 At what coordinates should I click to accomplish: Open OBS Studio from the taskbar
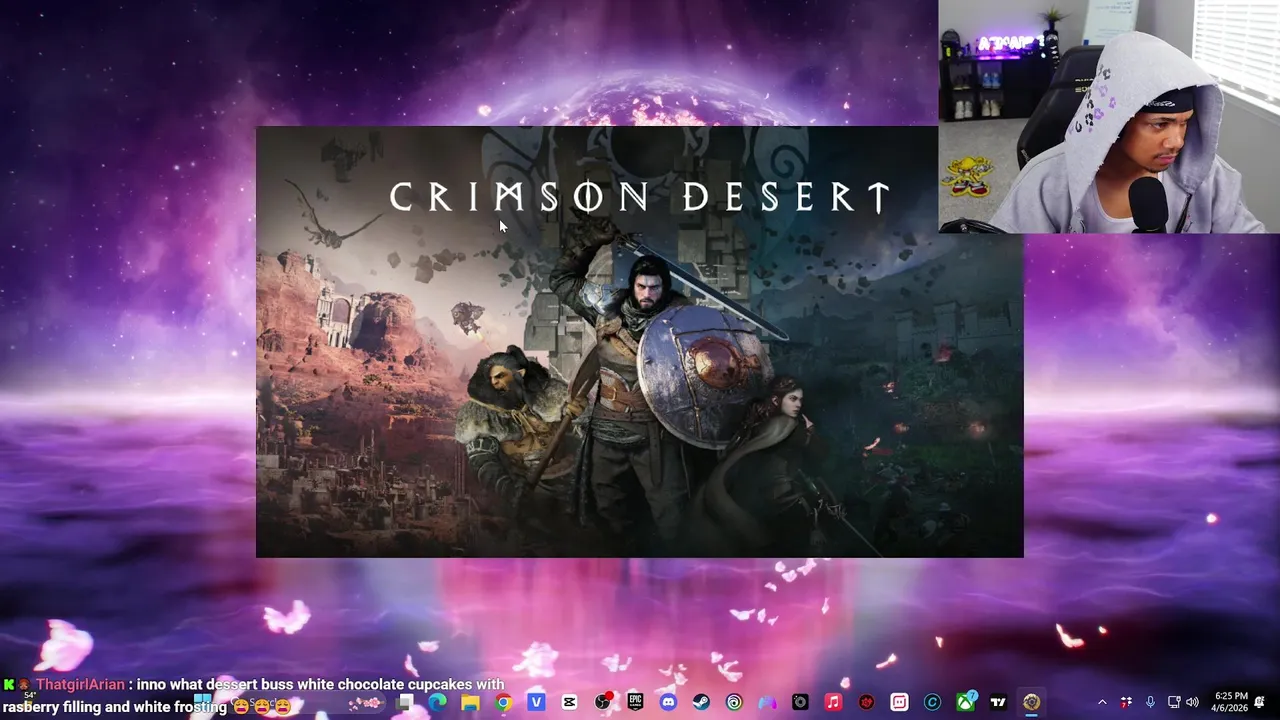coord(602,703)
